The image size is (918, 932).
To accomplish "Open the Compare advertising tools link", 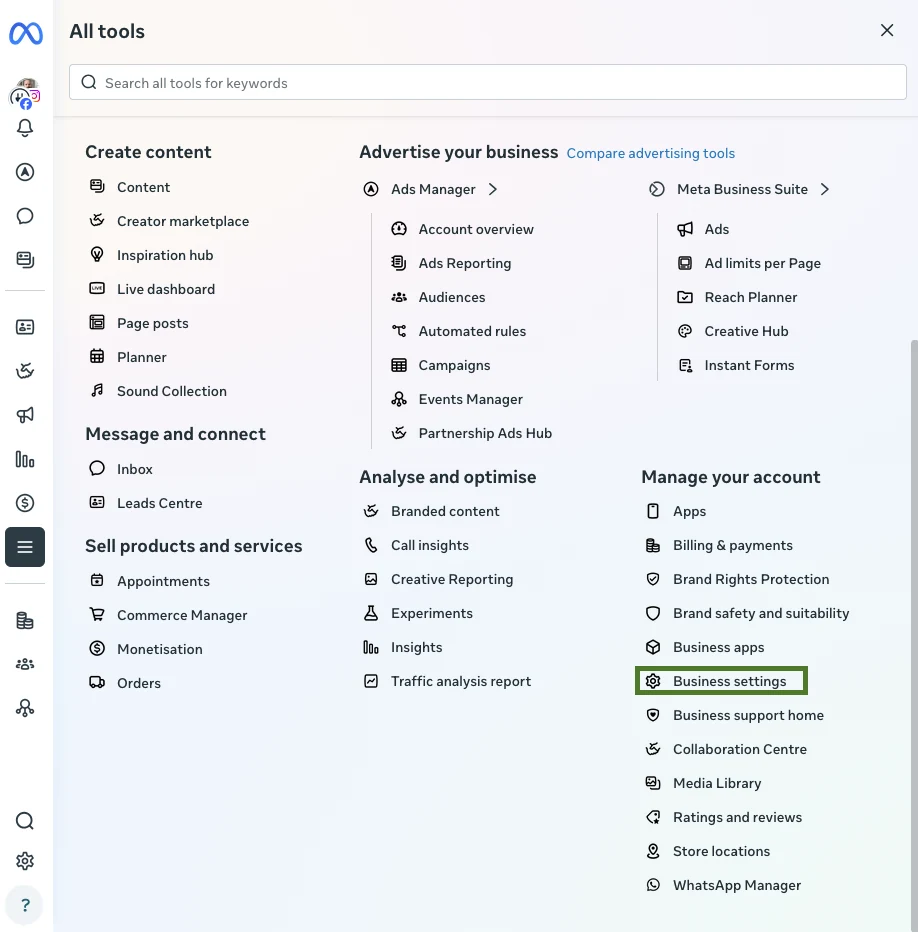I will pyautogui.click(x=650, y=153).
